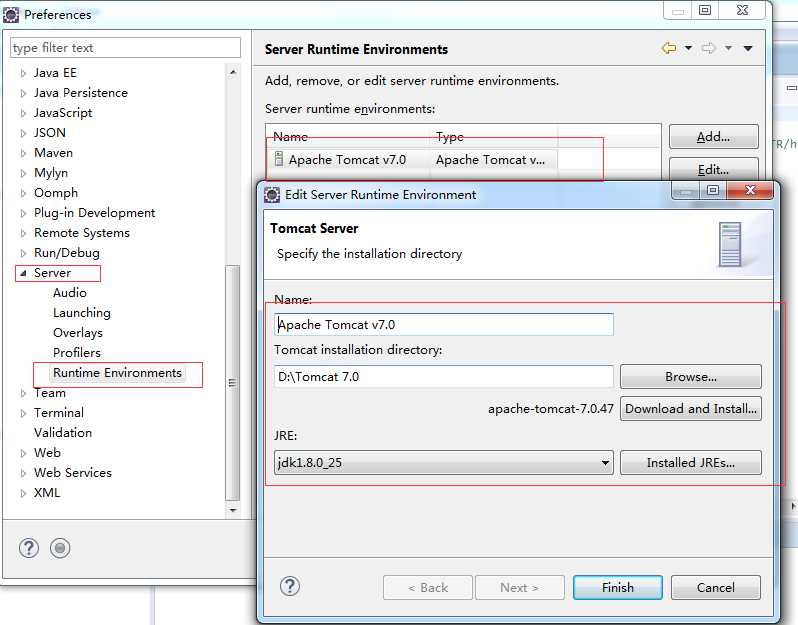Image resolution: width=798 pixels, height=625 pixels.
Task: Select Audio under Server
Action: pyautogui.click(x=70, y=293)
